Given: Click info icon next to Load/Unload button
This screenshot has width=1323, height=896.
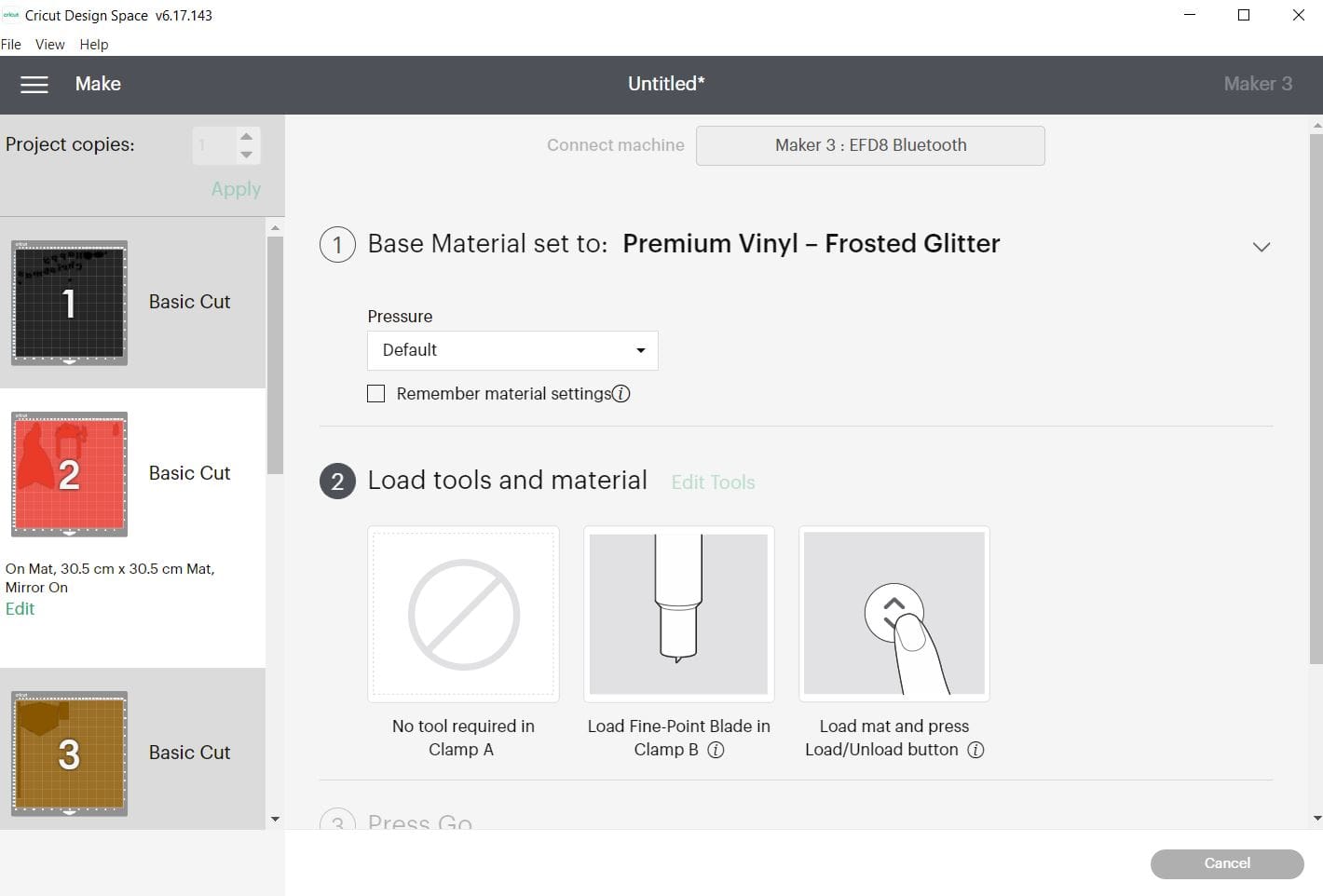Looking at the screenshot, I should (975, 750).
